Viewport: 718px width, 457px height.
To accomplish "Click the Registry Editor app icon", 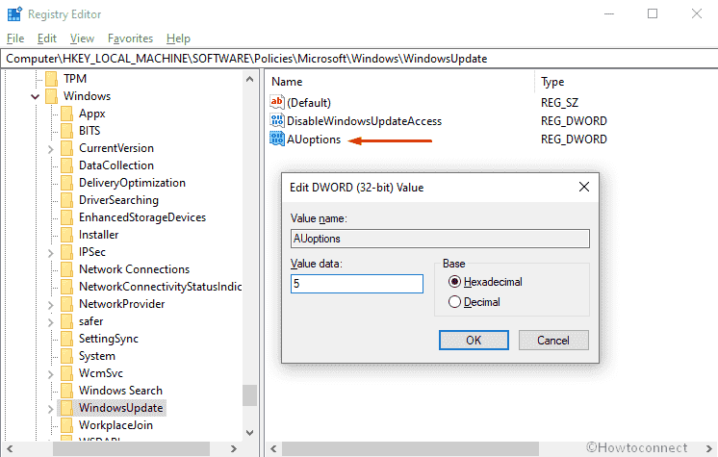I will click(x=14, y=14).
